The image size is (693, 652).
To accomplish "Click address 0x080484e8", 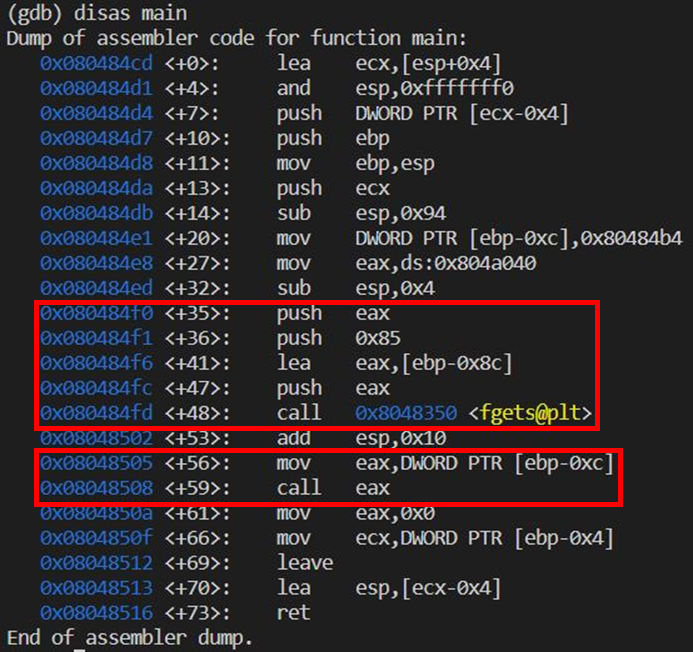I will (x=96, y=263).
